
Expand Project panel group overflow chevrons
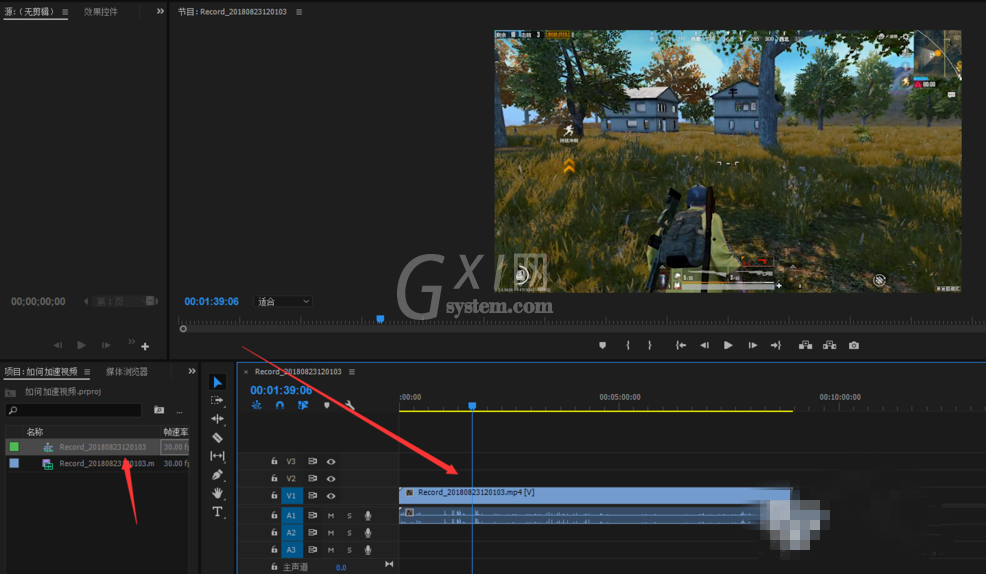[x=192, y=371]
